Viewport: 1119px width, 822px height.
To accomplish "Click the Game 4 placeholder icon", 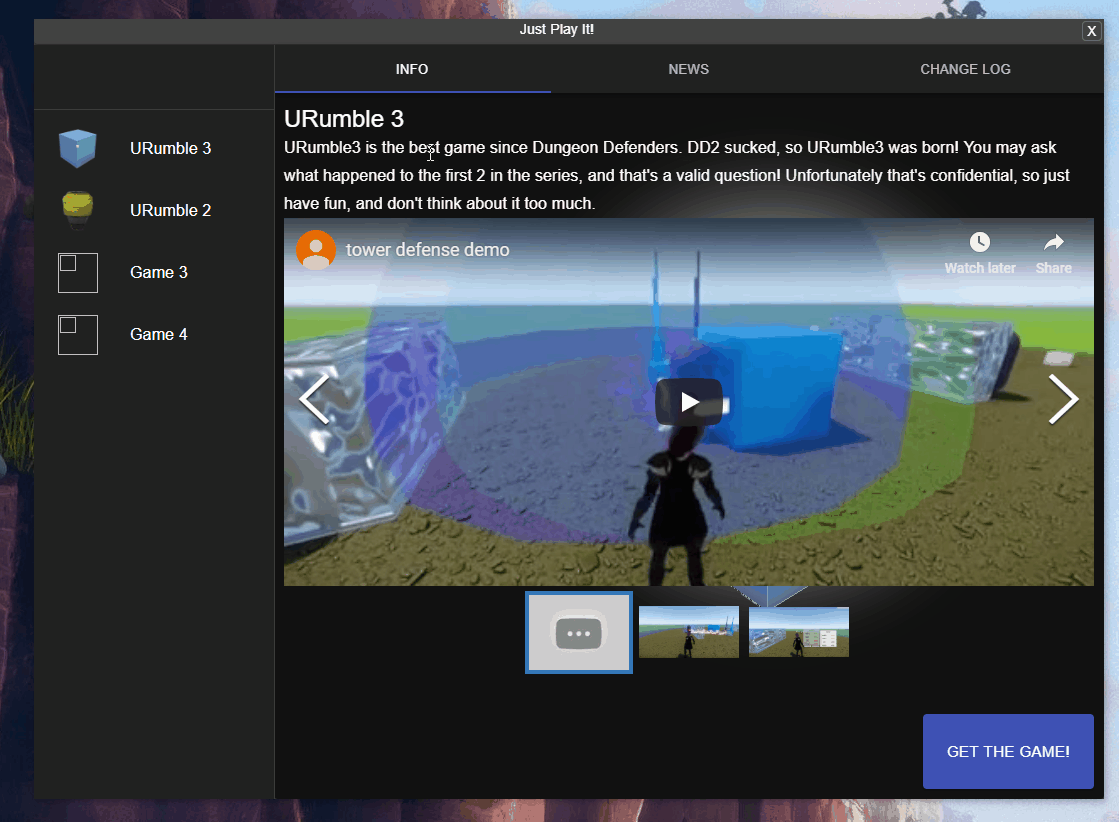I will (x=78, y=335).
